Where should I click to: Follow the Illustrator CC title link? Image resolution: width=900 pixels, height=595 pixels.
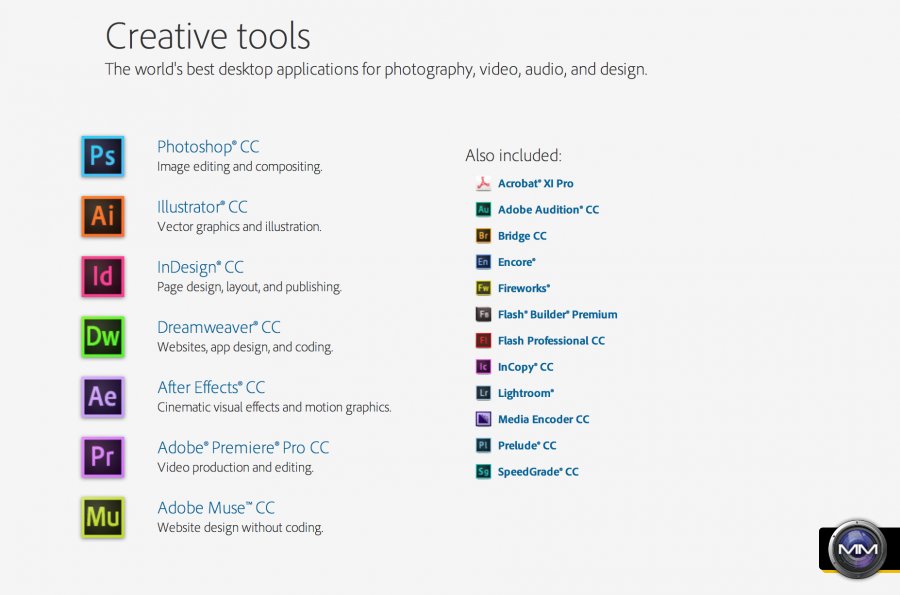coord(202,207)
